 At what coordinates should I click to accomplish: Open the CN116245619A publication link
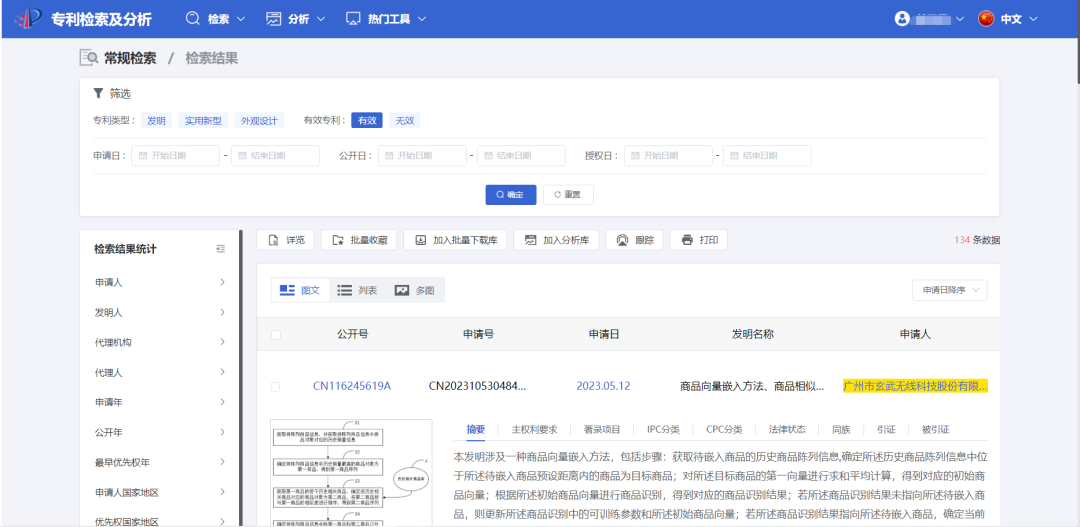352,386
